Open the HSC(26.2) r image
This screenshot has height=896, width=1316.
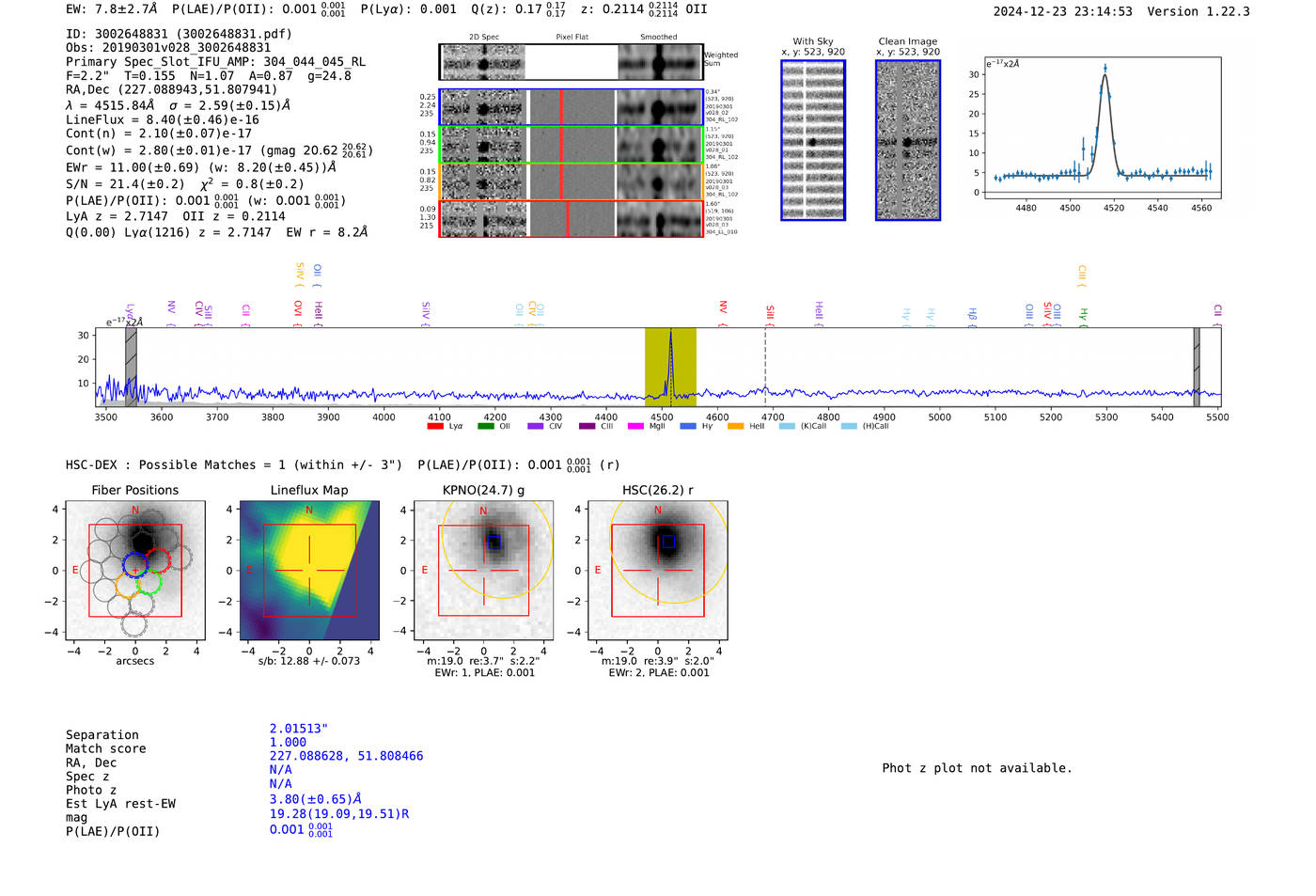pyautogui.click(x=658, y=571)
